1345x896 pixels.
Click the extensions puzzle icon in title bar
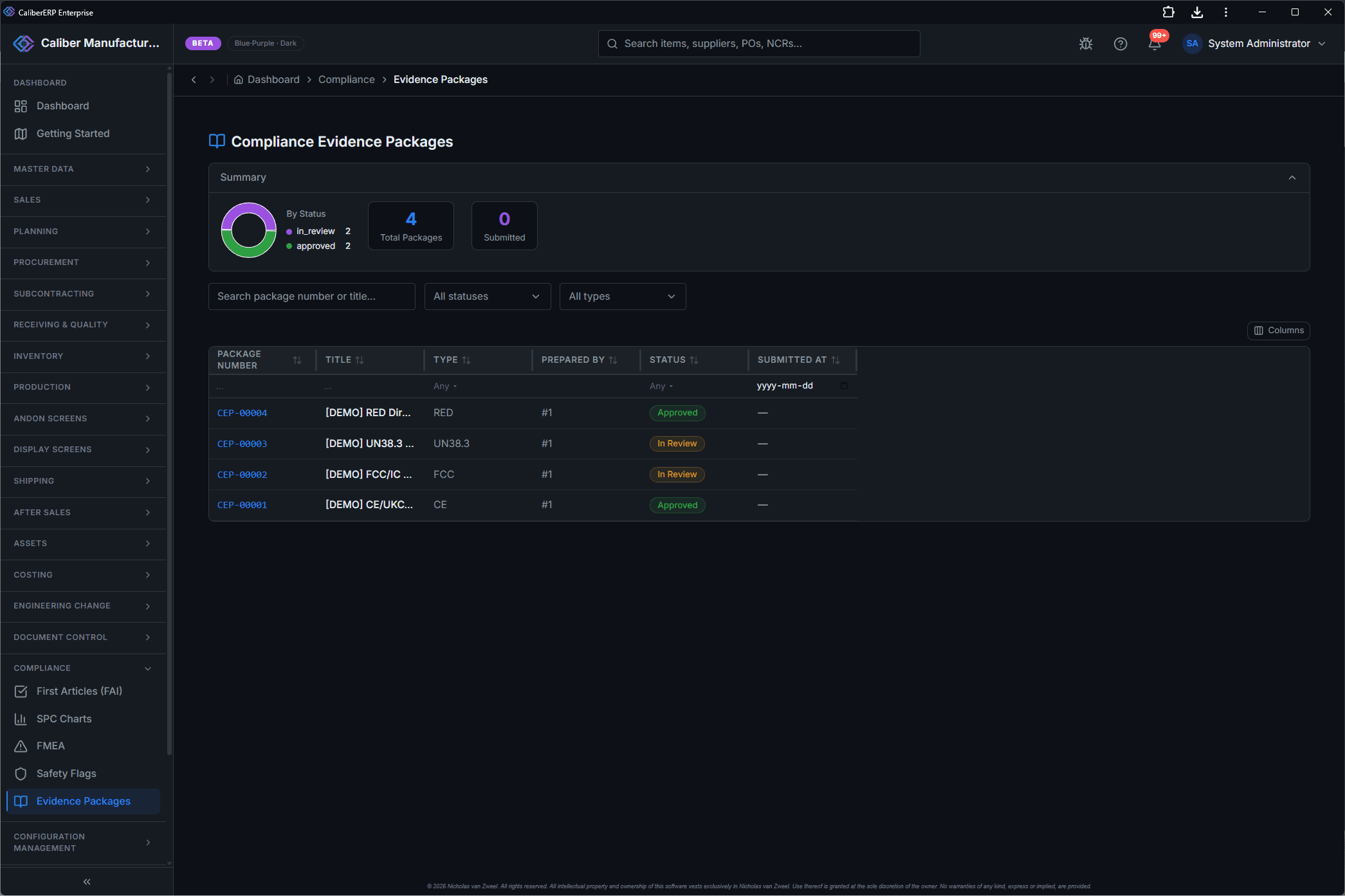(x=1168, y=12)
